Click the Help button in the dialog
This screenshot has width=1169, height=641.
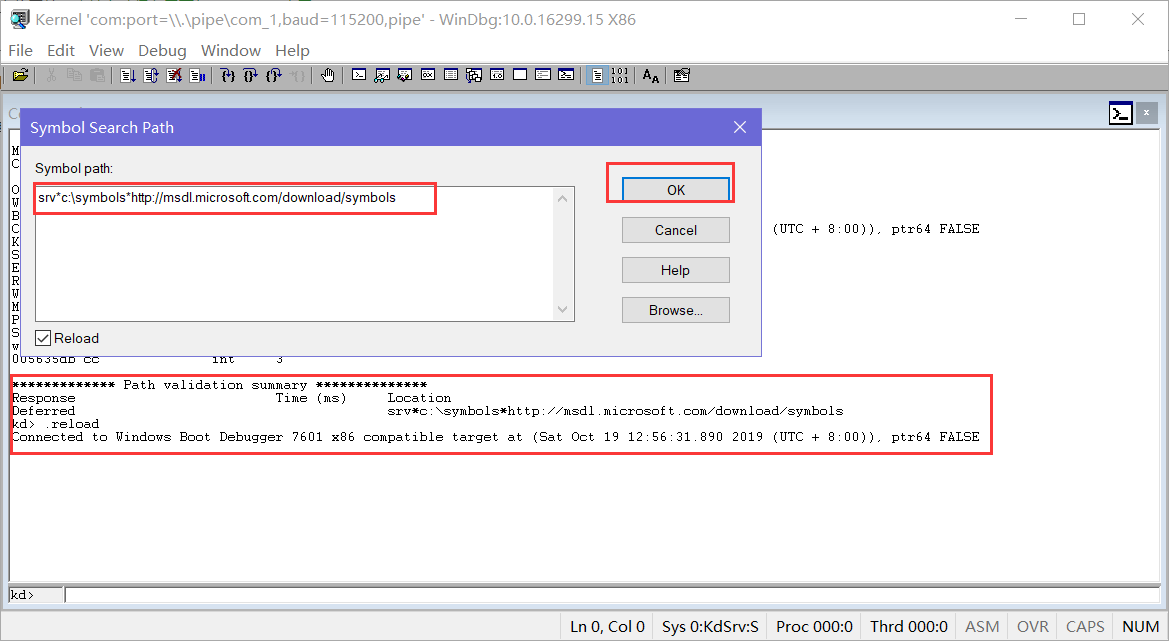675,271
